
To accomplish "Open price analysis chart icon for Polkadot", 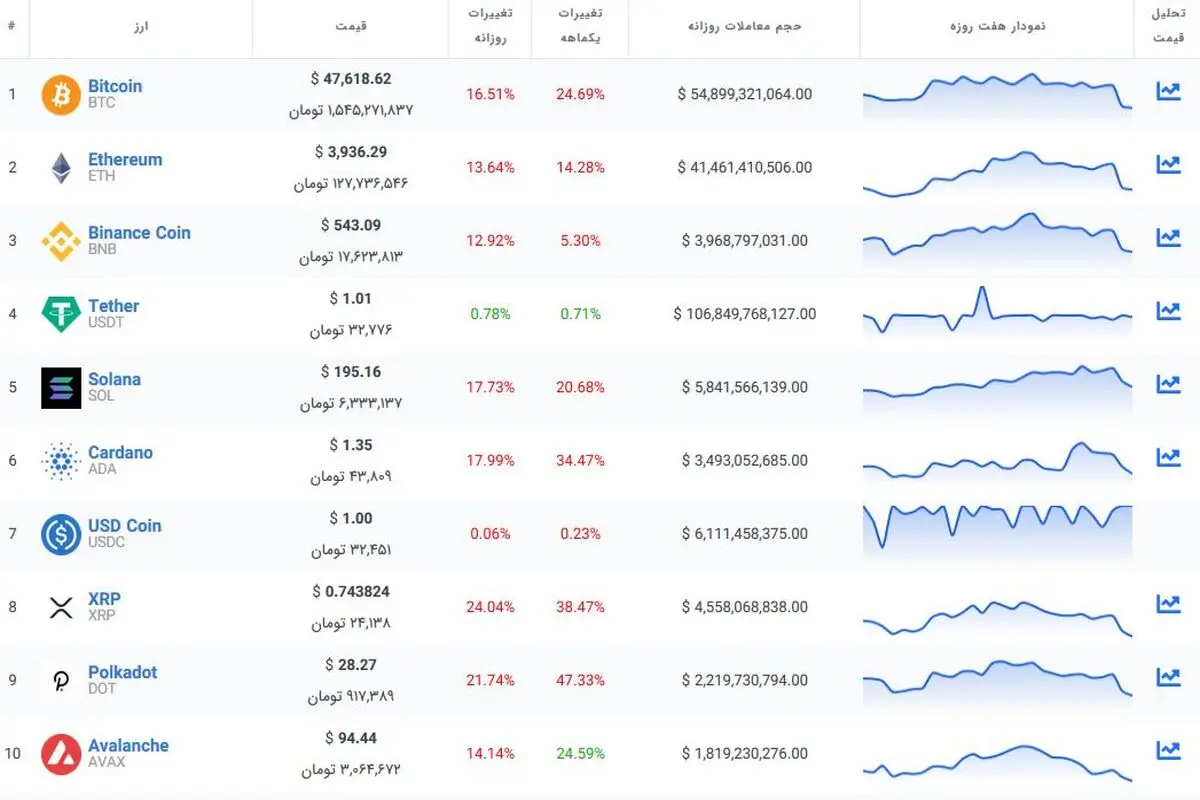I will [1167, 677].
